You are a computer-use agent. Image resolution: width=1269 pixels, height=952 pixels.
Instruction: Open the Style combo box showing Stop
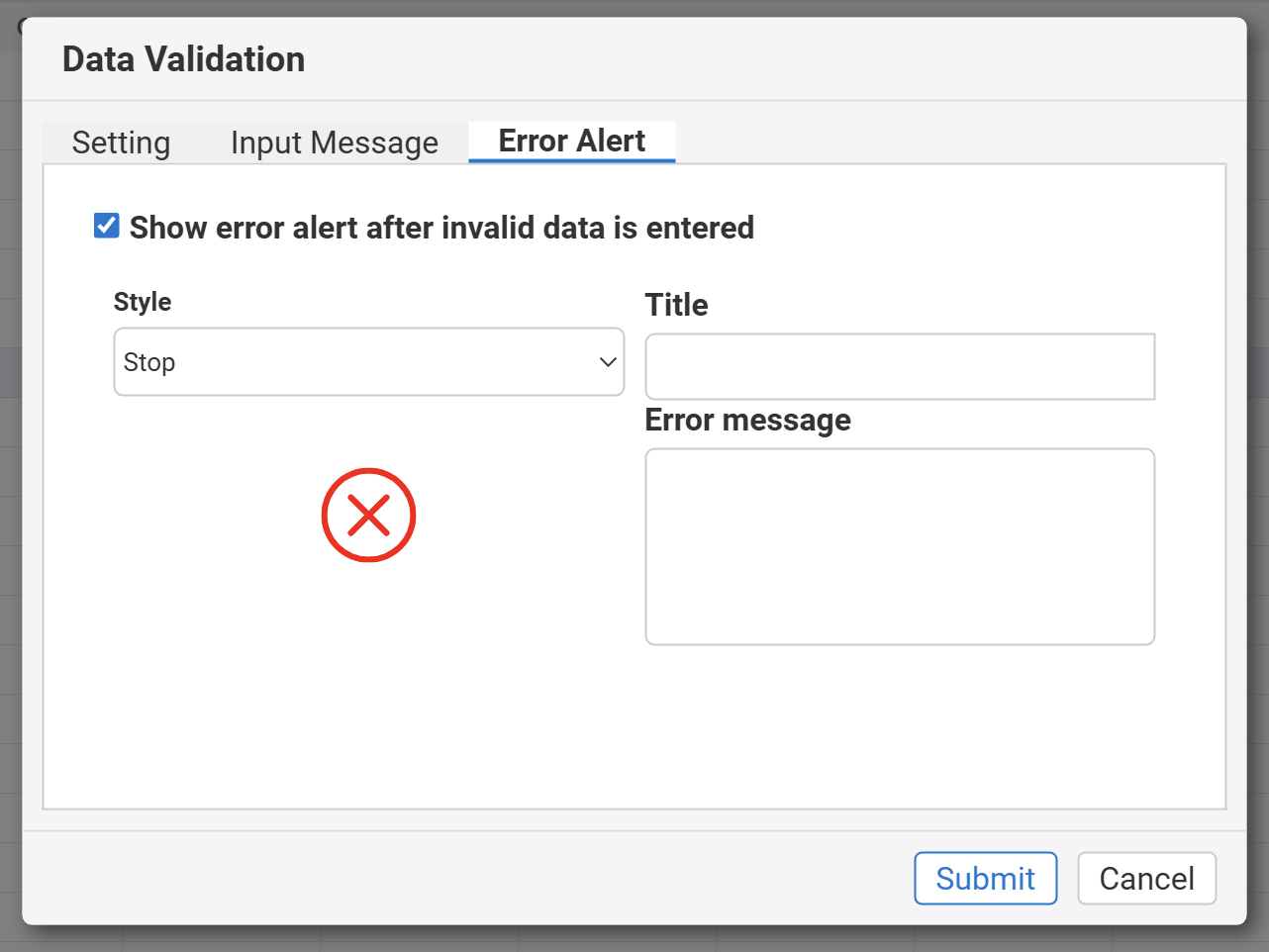(368, 362)
